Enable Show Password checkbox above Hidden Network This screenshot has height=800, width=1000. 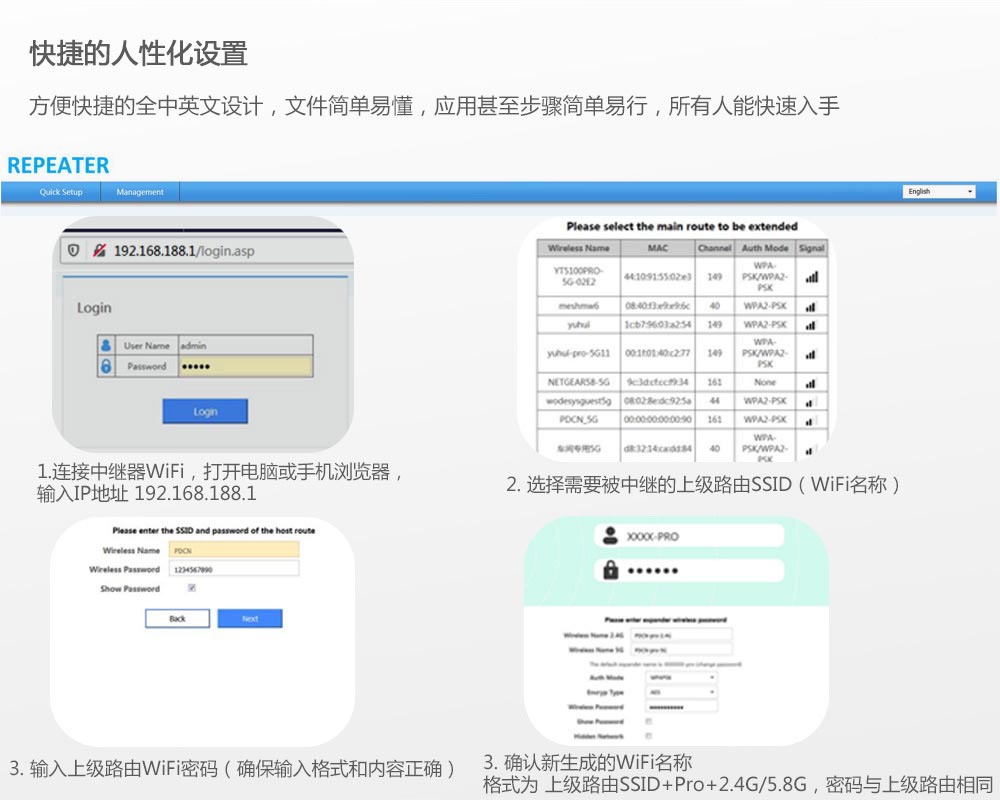click(649, 721)
